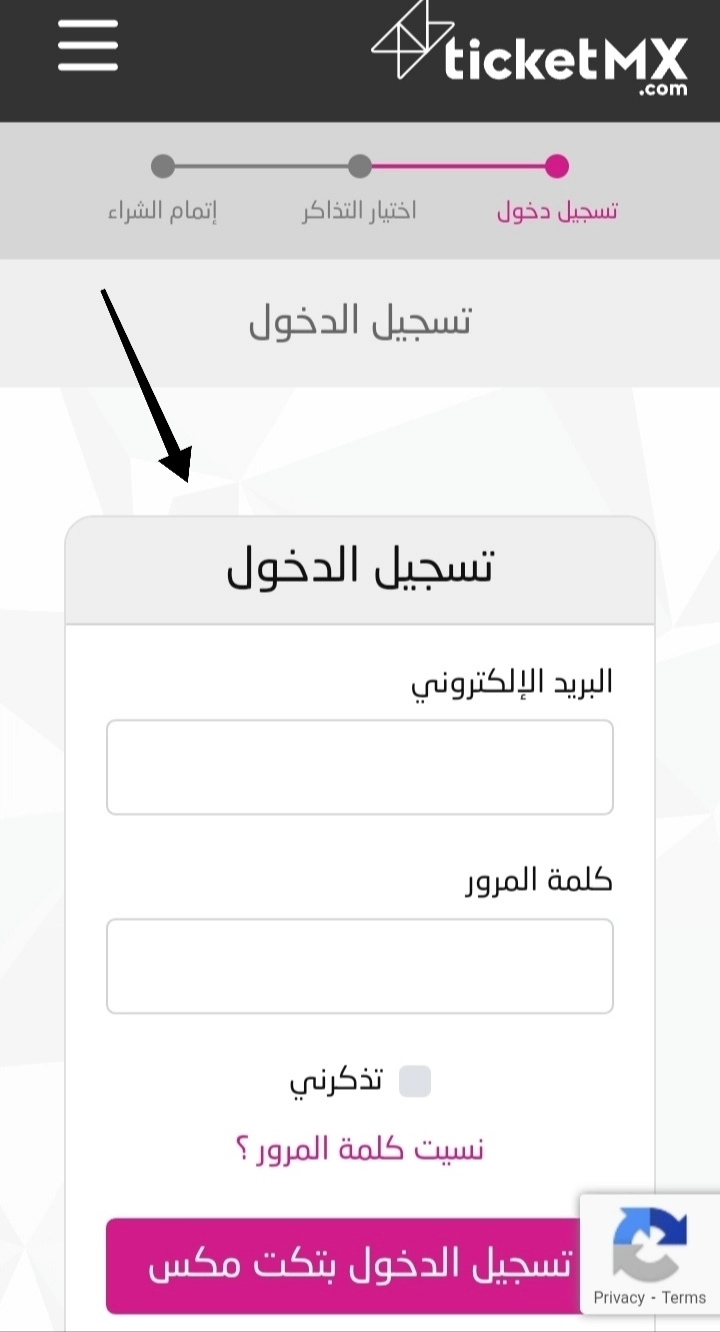Open the إتمام الشراء step label

click(162, 211)
